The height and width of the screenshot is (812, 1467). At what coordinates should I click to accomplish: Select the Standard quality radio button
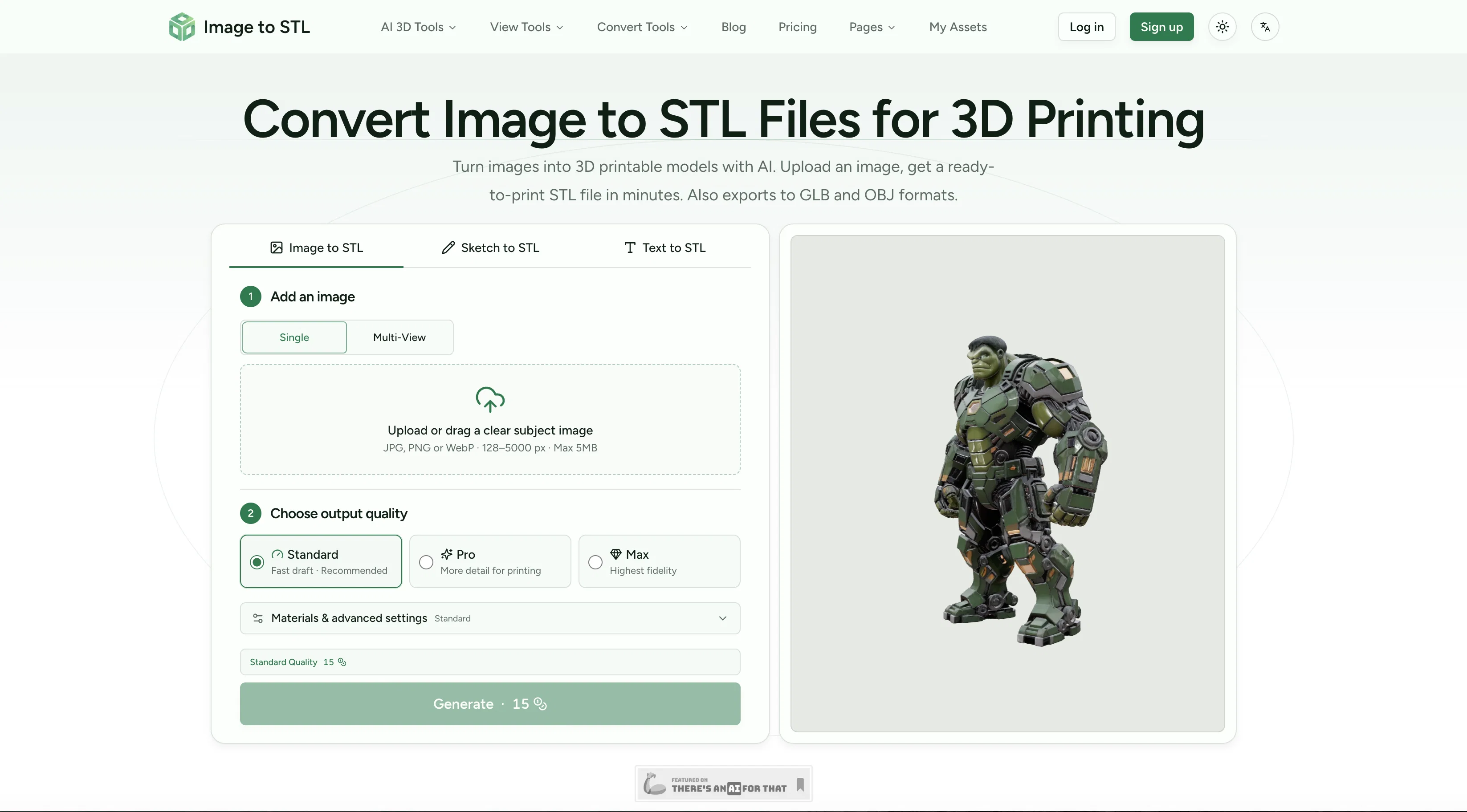(257, 562)
